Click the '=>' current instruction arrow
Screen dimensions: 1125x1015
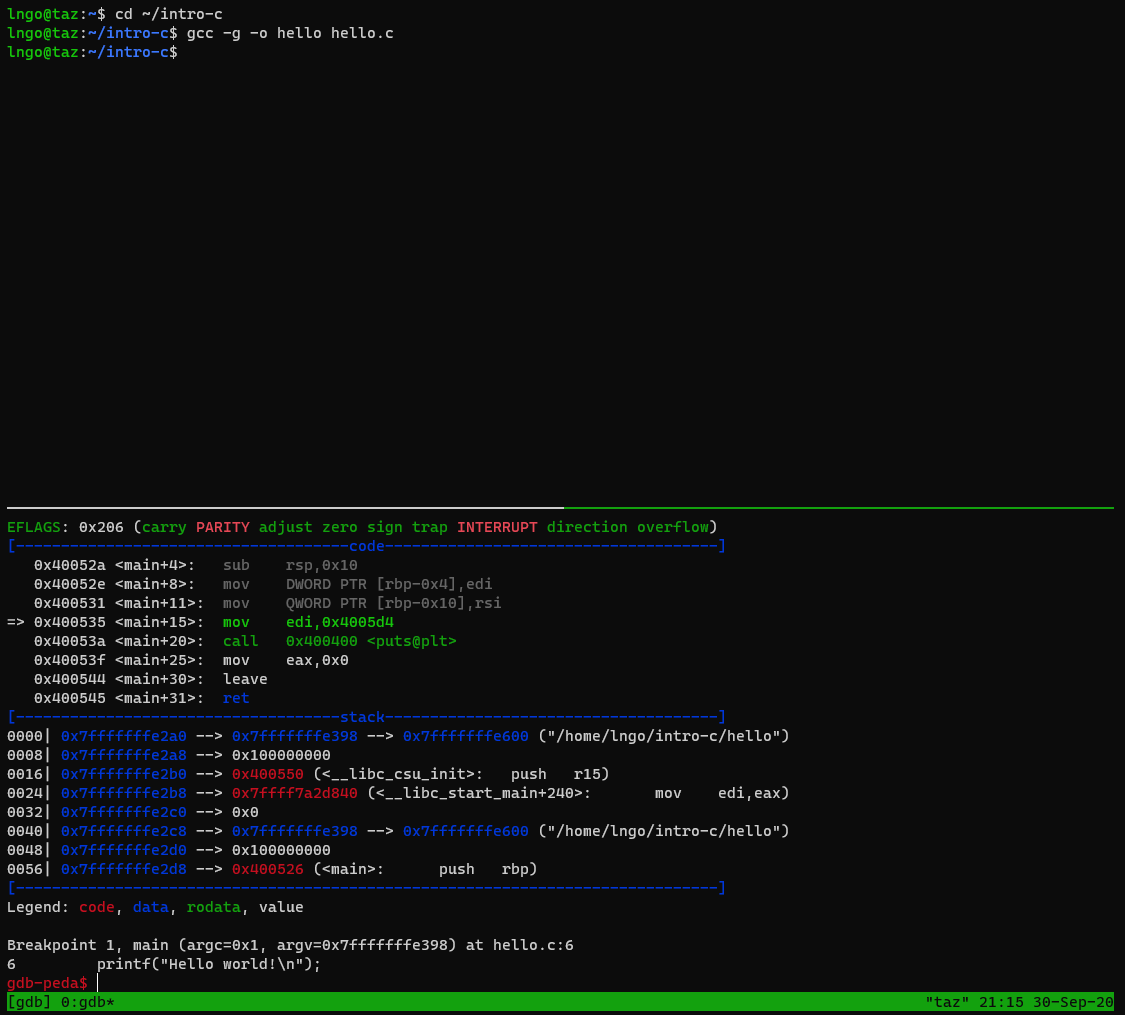[x=16, y=622]
